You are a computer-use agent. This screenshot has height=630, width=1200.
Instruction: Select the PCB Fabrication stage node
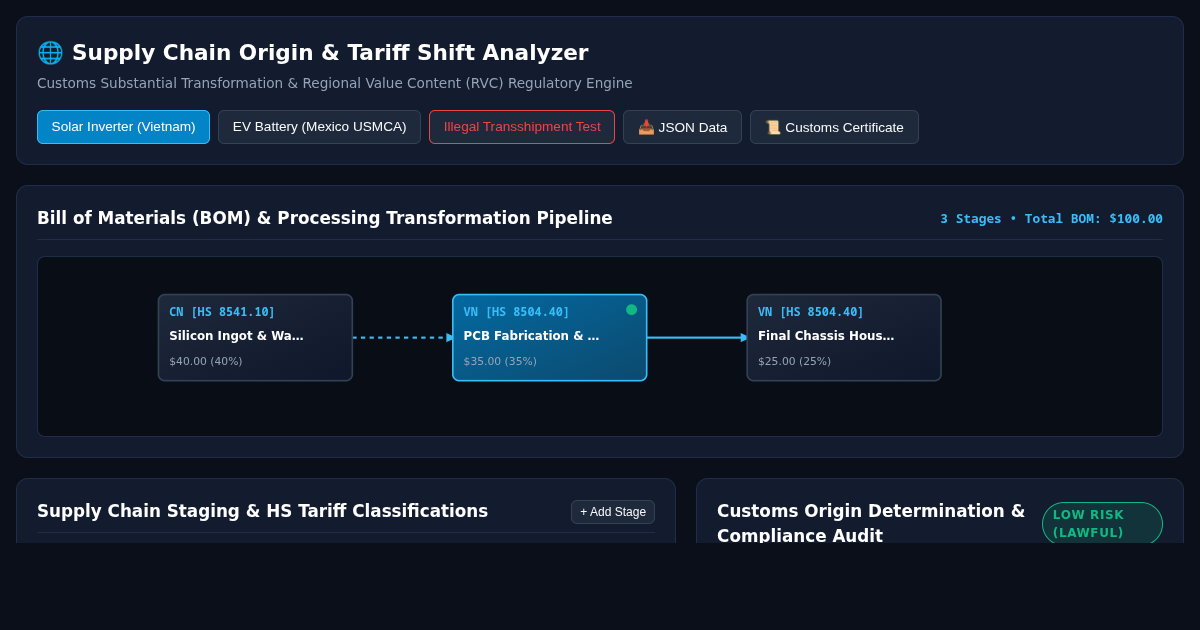coord(550,338)
